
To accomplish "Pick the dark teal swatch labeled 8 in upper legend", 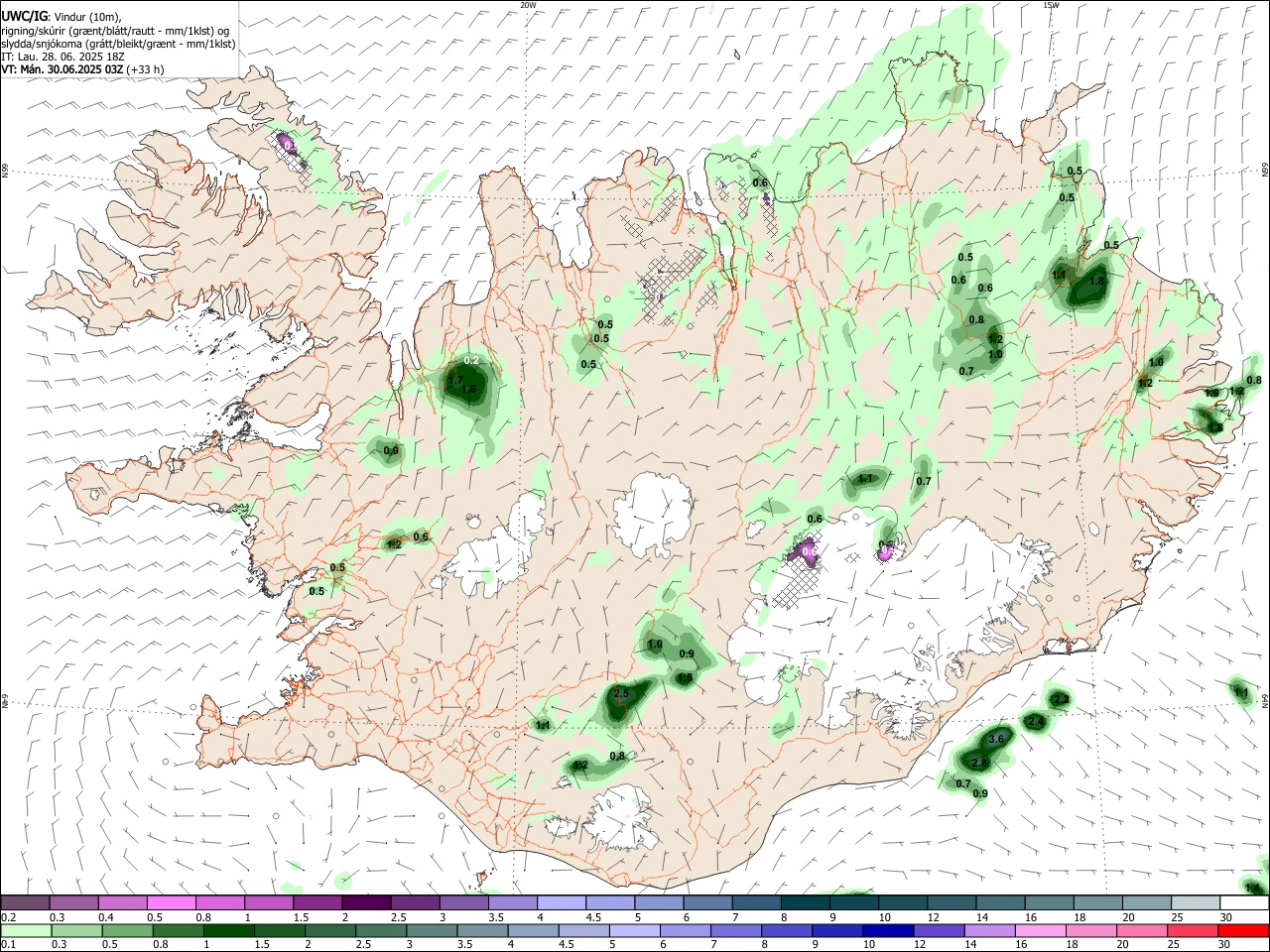I will pos(806,903).
